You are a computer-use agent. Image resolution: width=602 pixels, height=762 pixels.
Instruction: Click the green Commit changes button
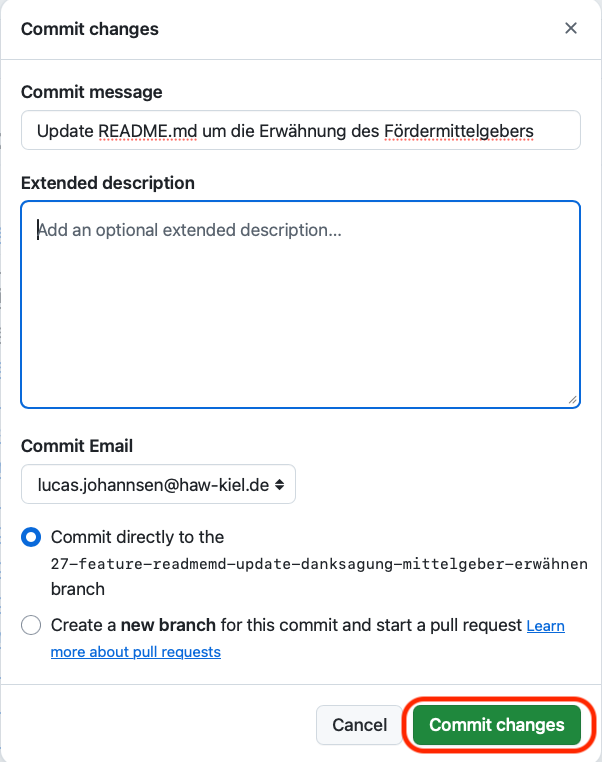pos(497,725)
